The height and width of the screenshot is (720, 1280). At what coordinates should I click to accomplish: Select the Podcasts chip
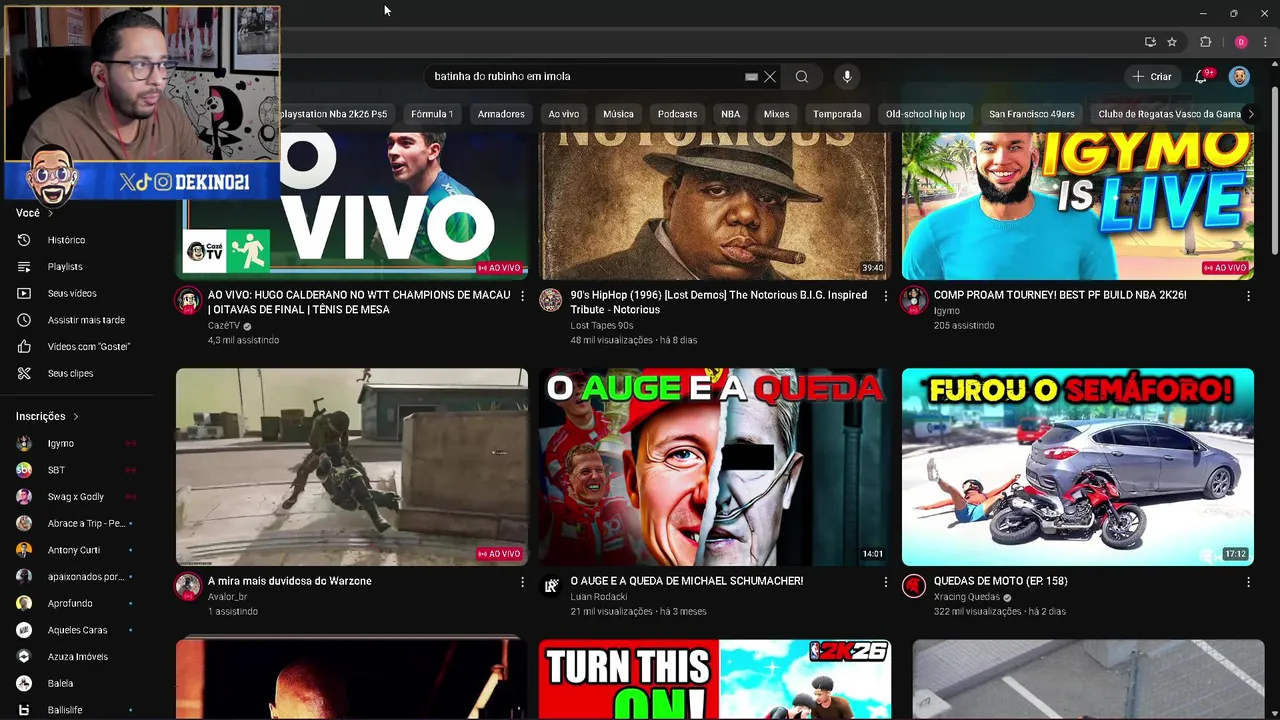coord(677,114)
